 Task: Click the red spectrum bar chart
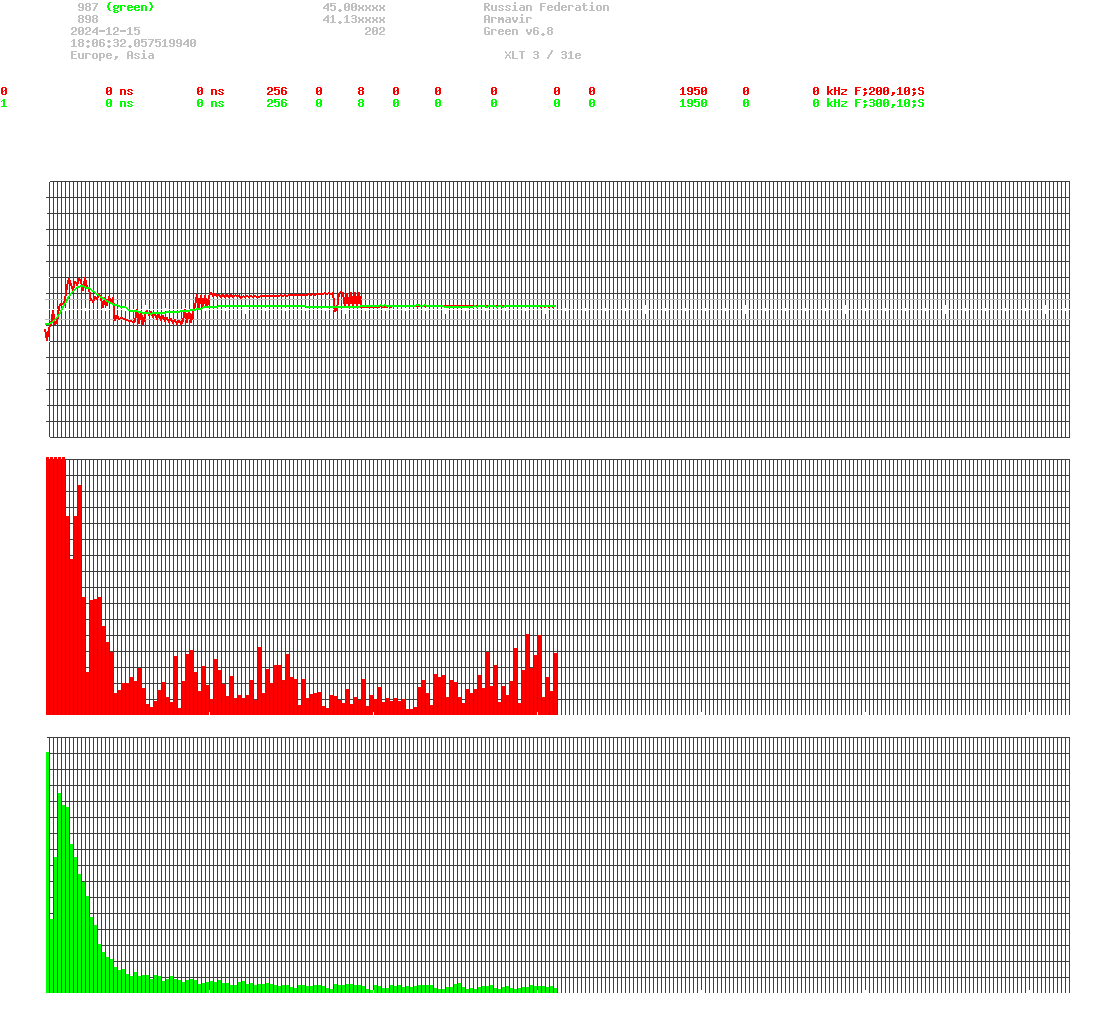pos(558,586)
